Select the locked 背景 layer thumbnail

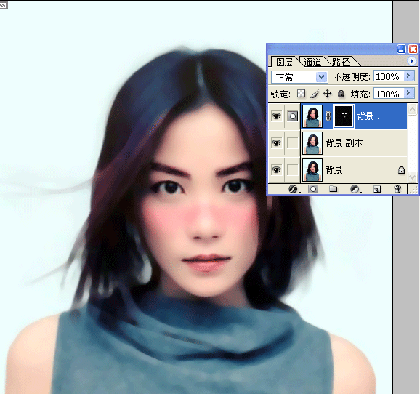[x=312, y=170]
